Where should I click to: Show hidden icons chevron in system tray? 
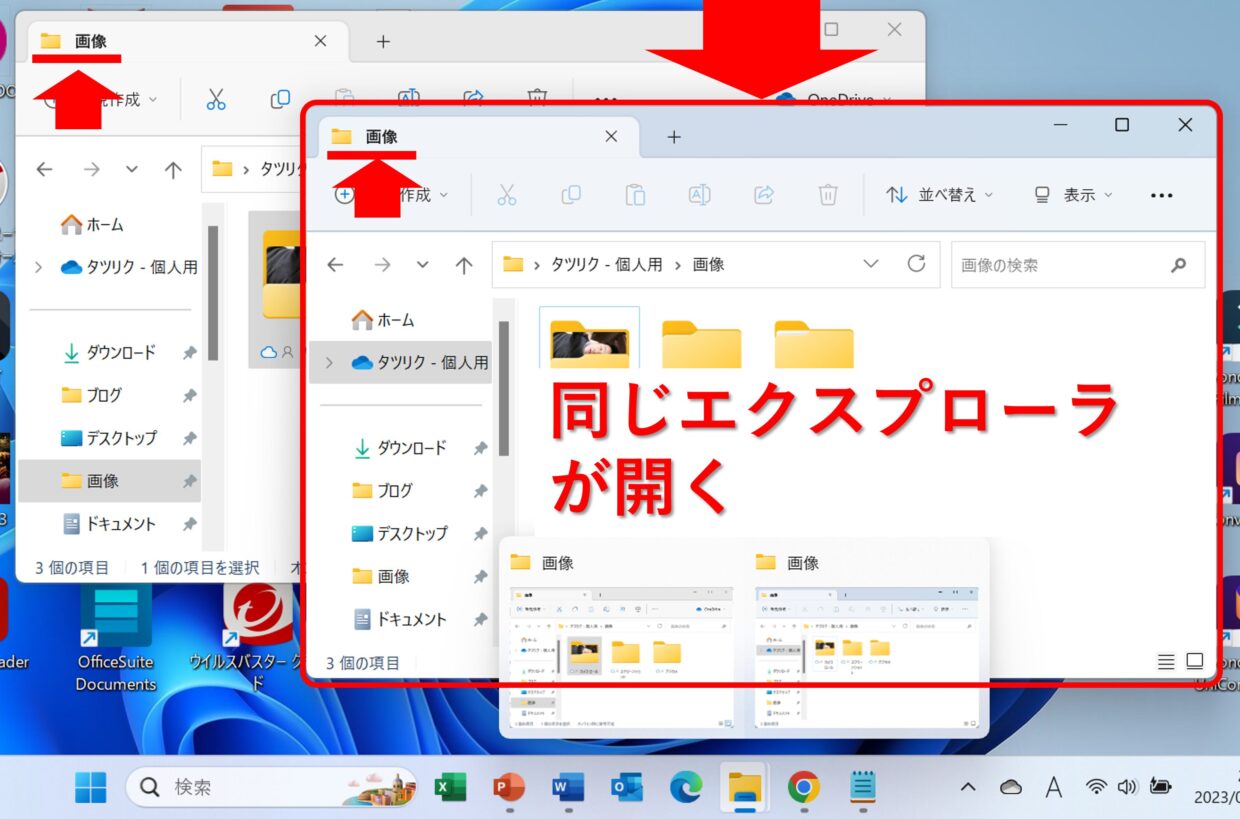pos(968,787)
